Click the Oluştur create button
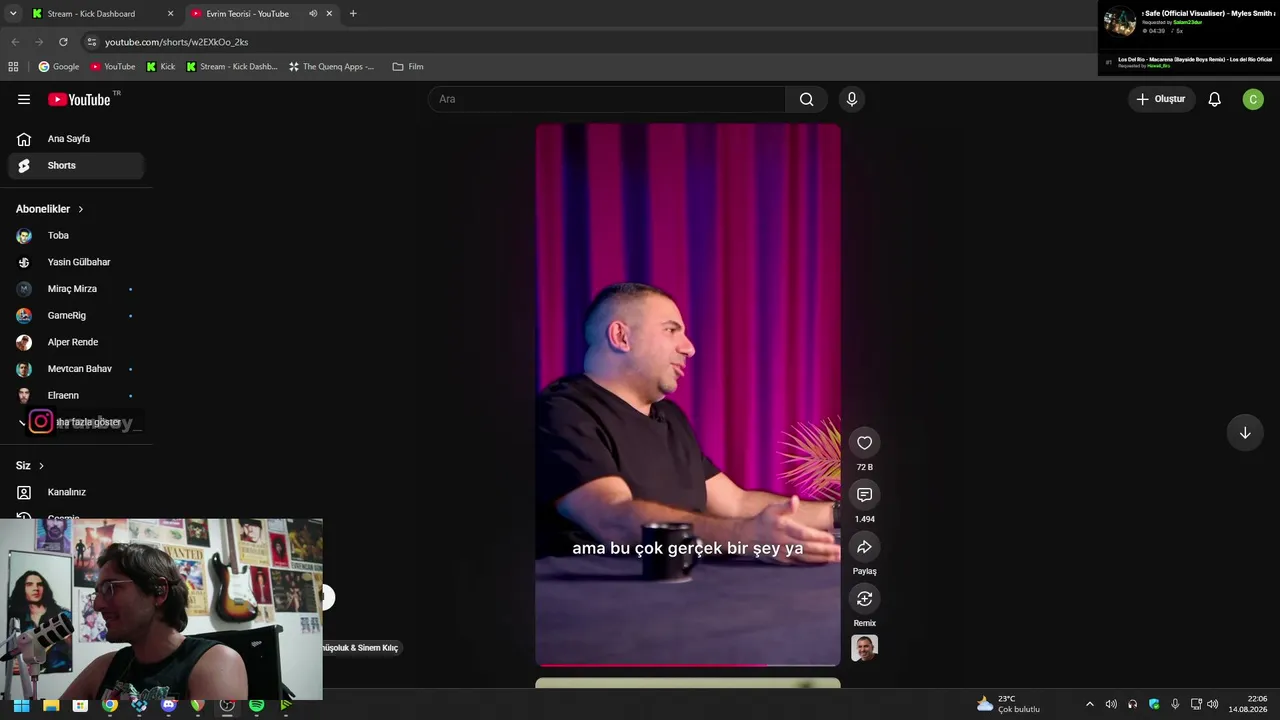 [x=1161, y=99]
